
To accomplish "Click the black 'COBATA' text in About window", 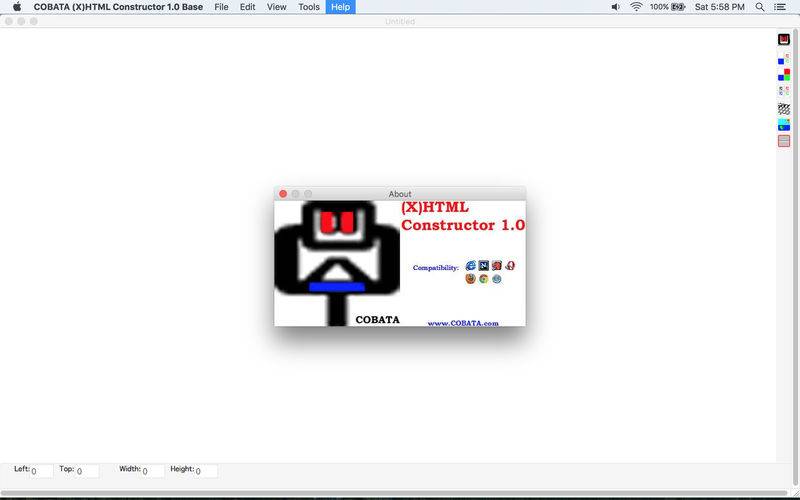I will pyautogui.click(x=378, y=320).
